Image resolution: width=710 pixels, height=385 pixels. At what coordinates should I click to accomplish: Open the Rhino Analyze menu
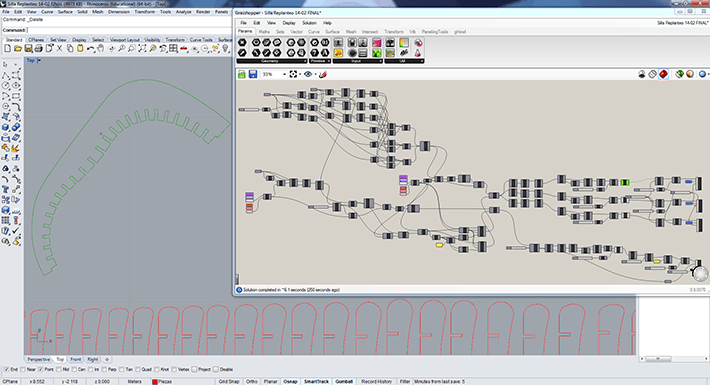[183, 12]
